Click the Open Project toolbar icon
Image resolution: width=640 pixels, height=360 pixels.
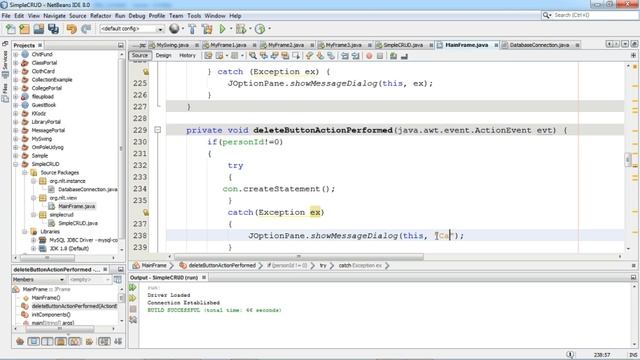(x=39, y=29)
